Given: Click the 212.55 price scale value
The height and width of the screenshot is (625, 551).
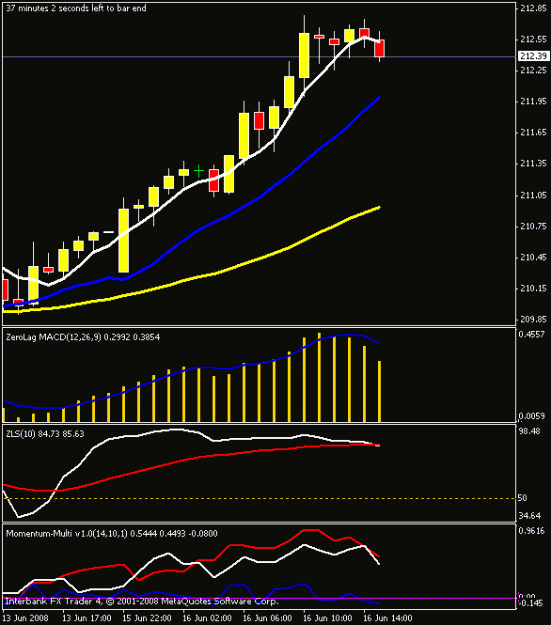Looking at the screenshot, I should (x=533, y=39).
